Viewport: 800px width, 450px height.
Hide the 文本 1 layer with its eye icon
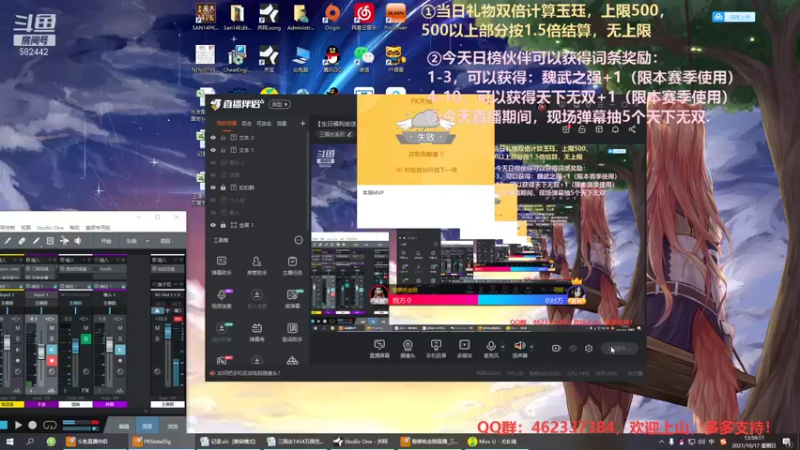[213, 150]
